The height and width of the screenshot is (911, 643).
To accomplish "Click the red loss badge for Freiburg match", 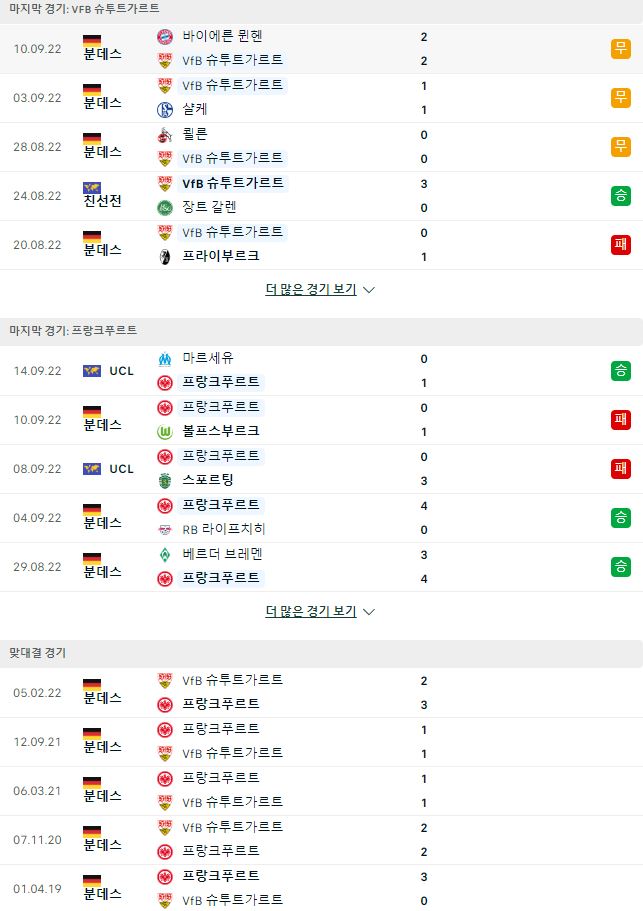I will (620, 245).
